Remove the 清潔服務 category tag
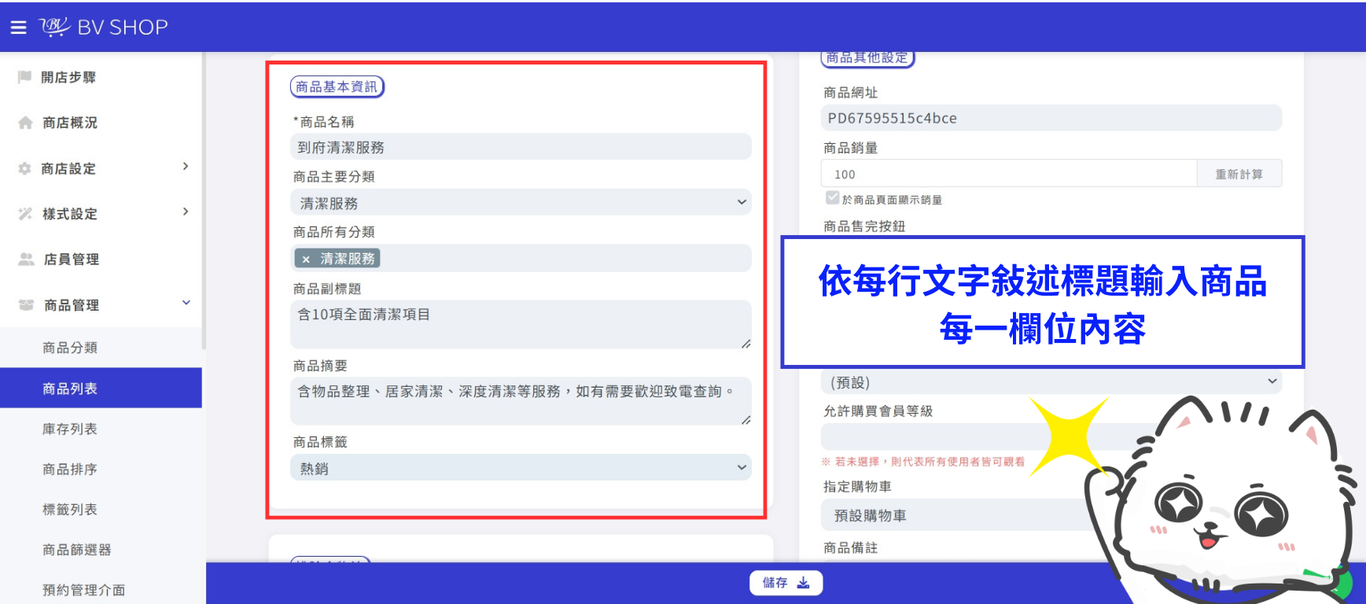Image resolution: width=1366 pixels, height=604 pixels. point(306,259)
